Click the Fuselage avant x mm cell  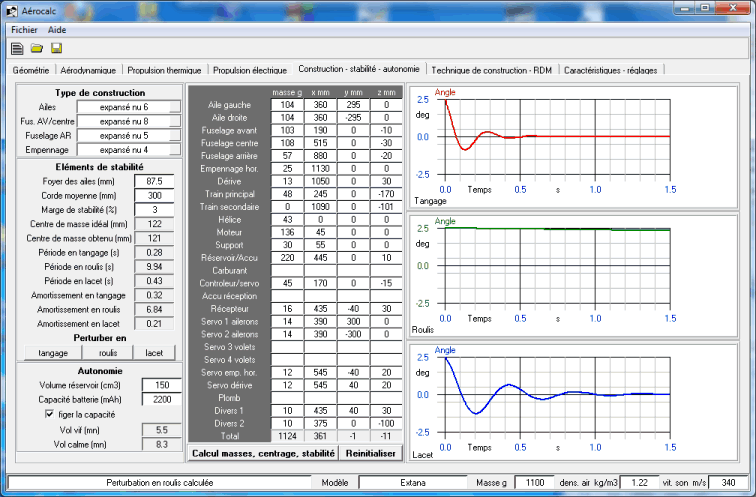pyautogui.click(x=320, y=130)
